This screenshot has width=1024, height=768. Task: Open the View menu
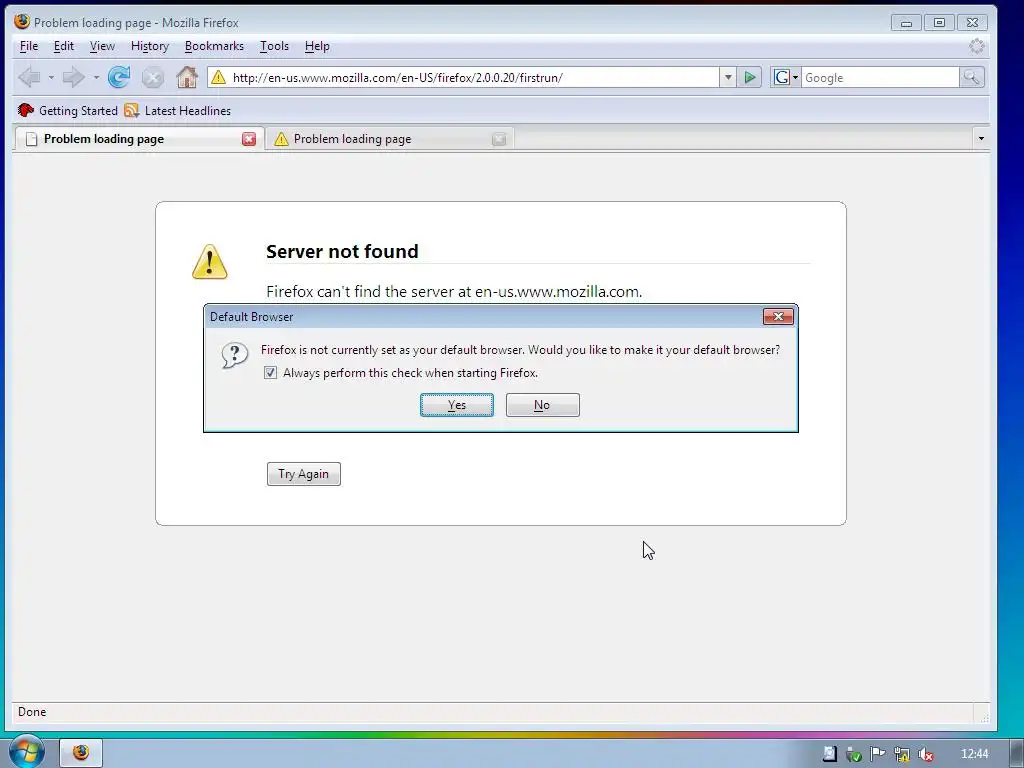point(102,46)
